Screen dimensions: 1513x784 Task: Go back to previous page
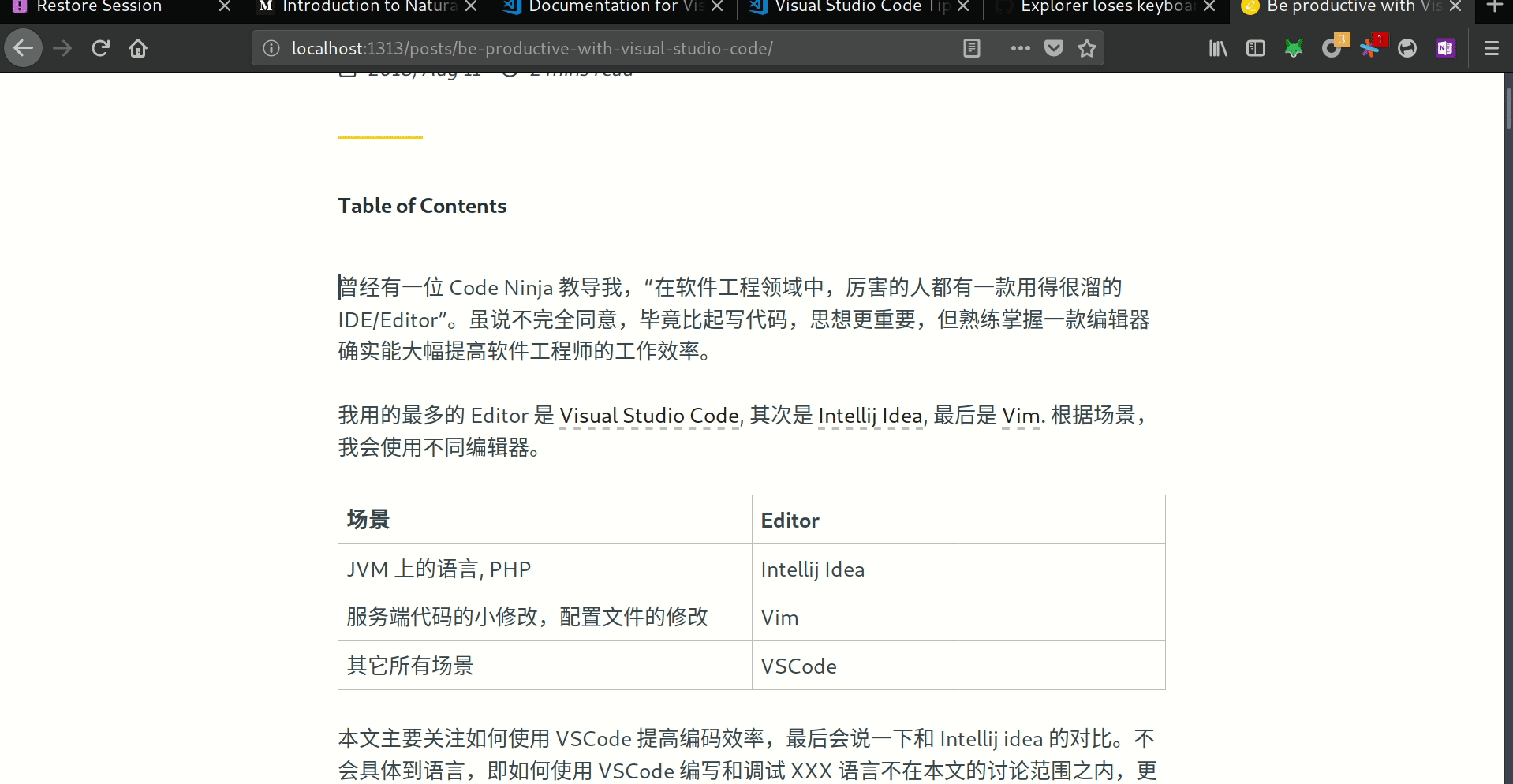24,48
